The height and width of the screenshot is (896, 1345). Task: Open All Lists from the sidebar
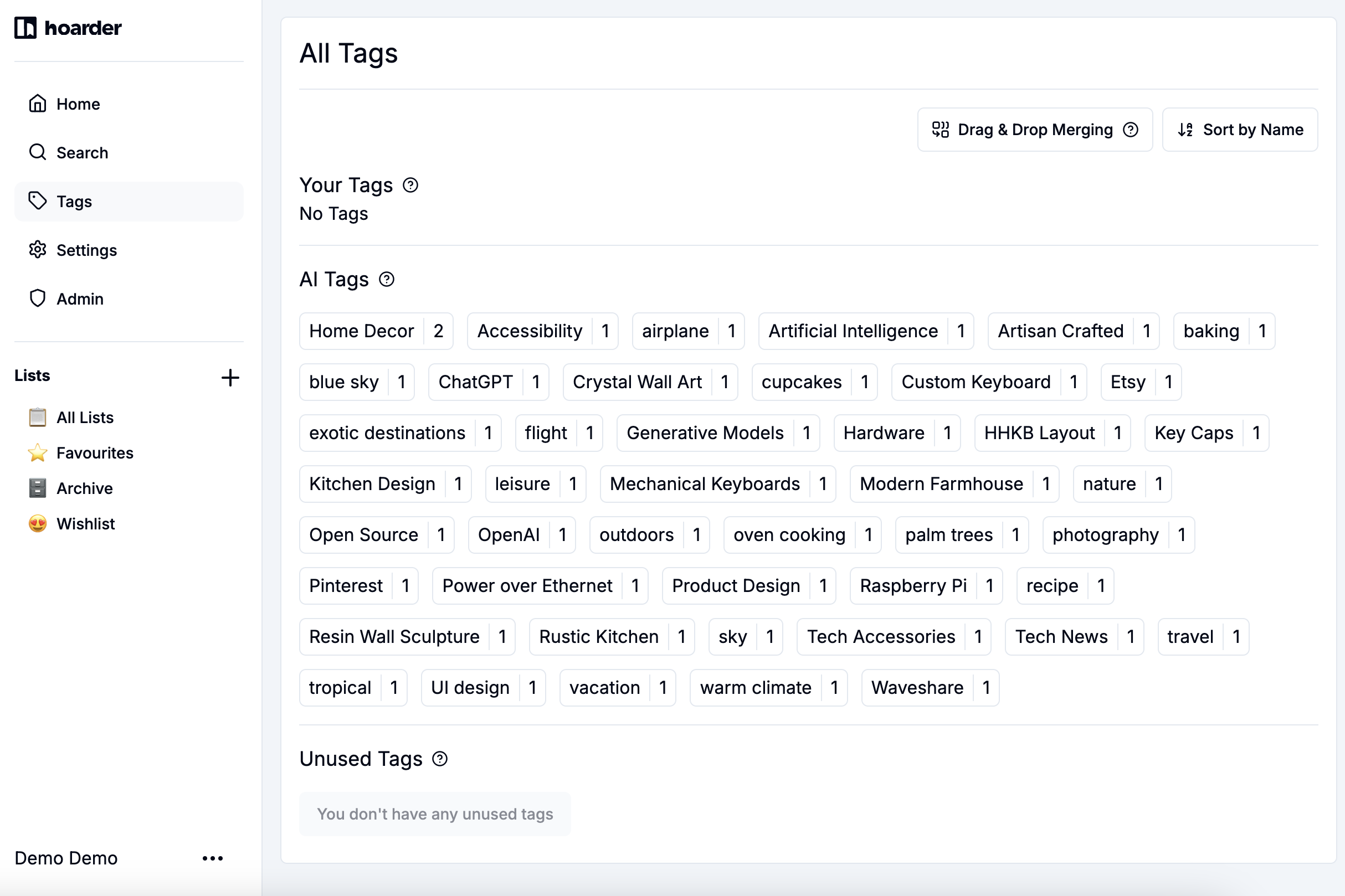pyautogui.click(x=85, y=417)
